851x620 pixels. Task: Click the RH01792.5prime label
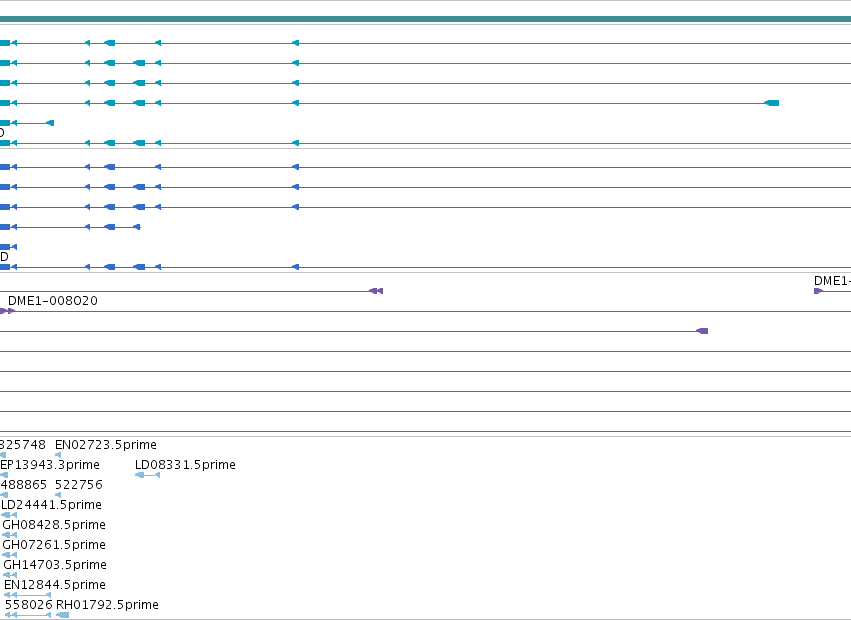tap(107, 605)
